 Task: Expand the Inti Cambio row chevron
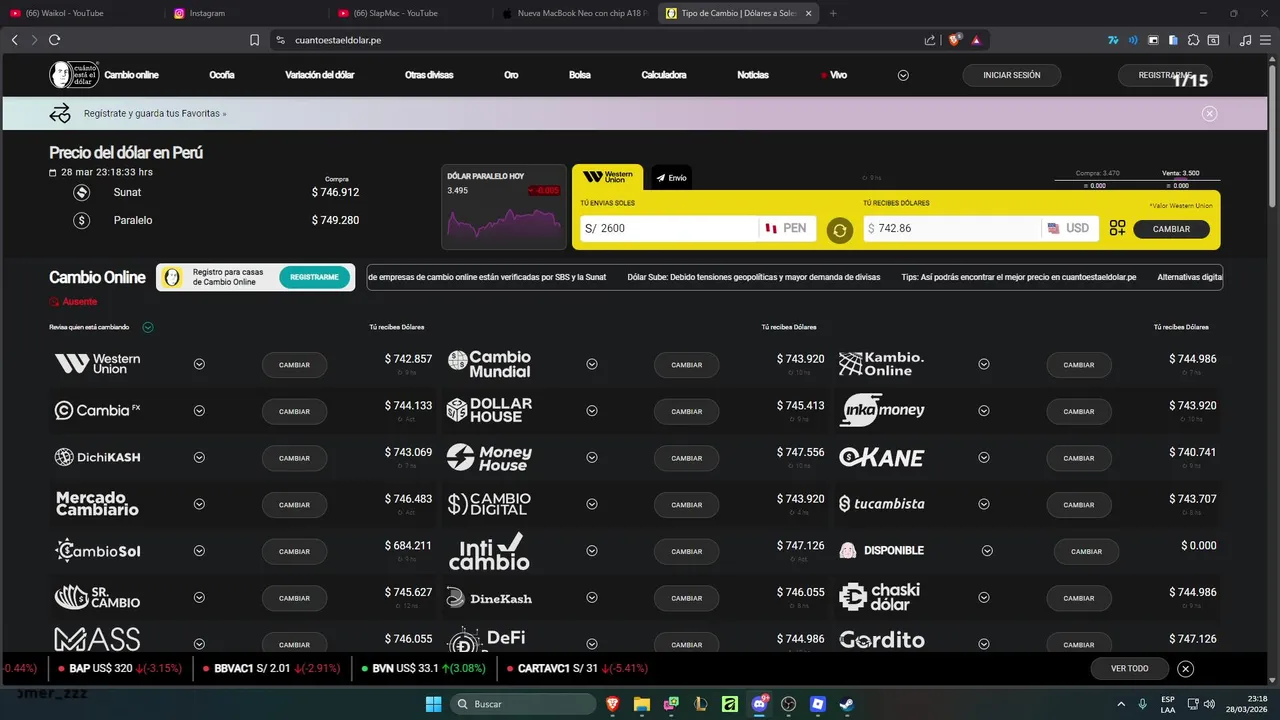[592, 551]
